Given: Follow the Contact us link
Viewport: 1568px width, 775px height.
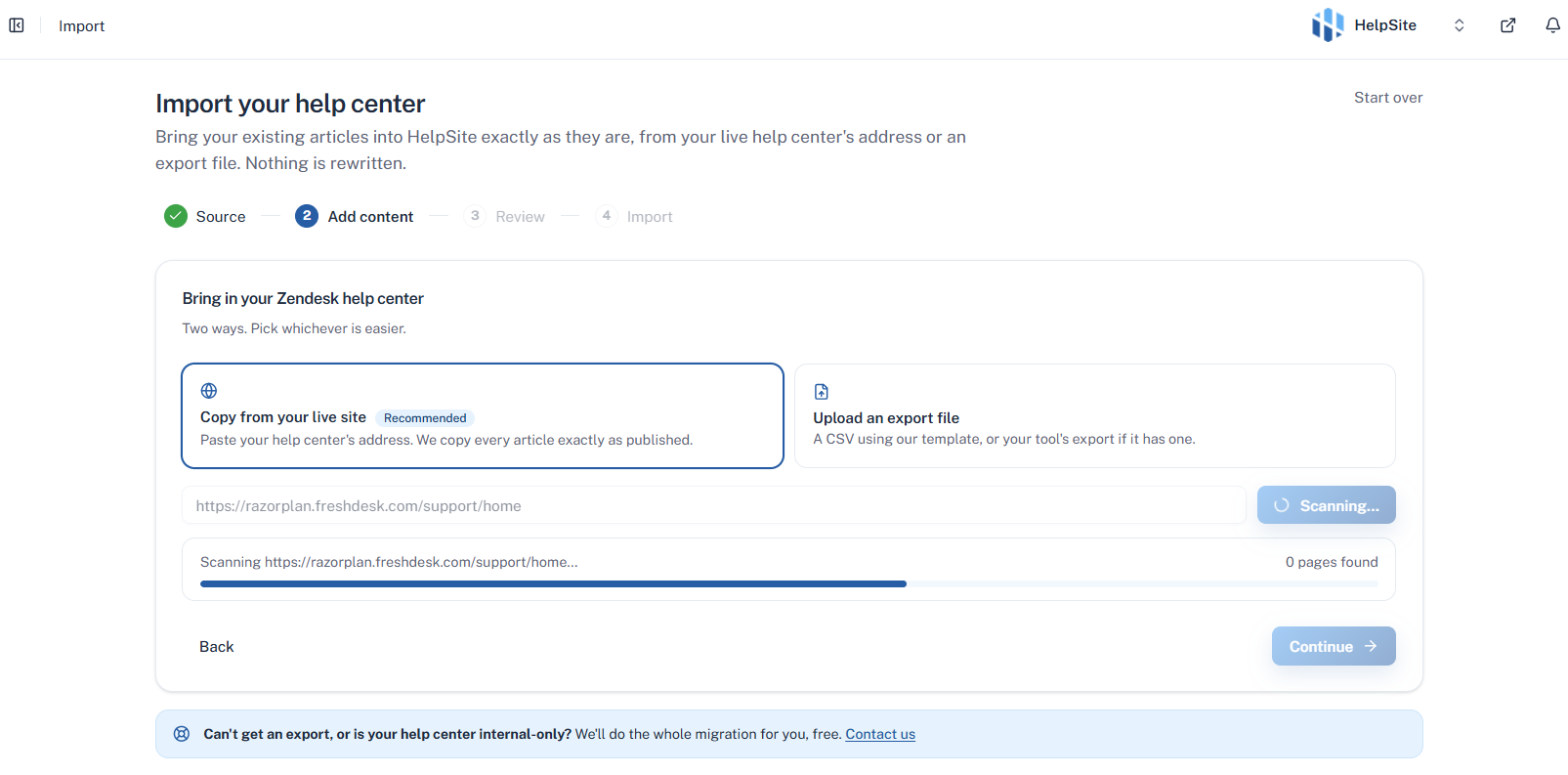Looking at the screenshot, I should point(880,734).
